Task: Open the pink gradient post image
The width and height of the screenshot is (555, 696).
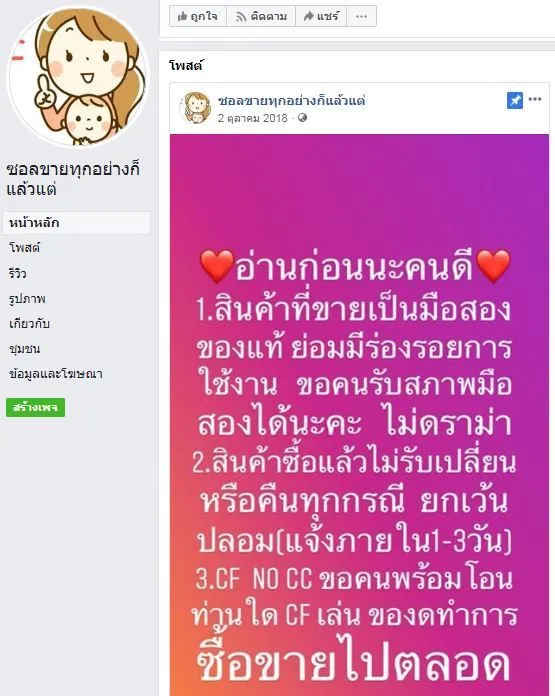Action: point(359,415)
